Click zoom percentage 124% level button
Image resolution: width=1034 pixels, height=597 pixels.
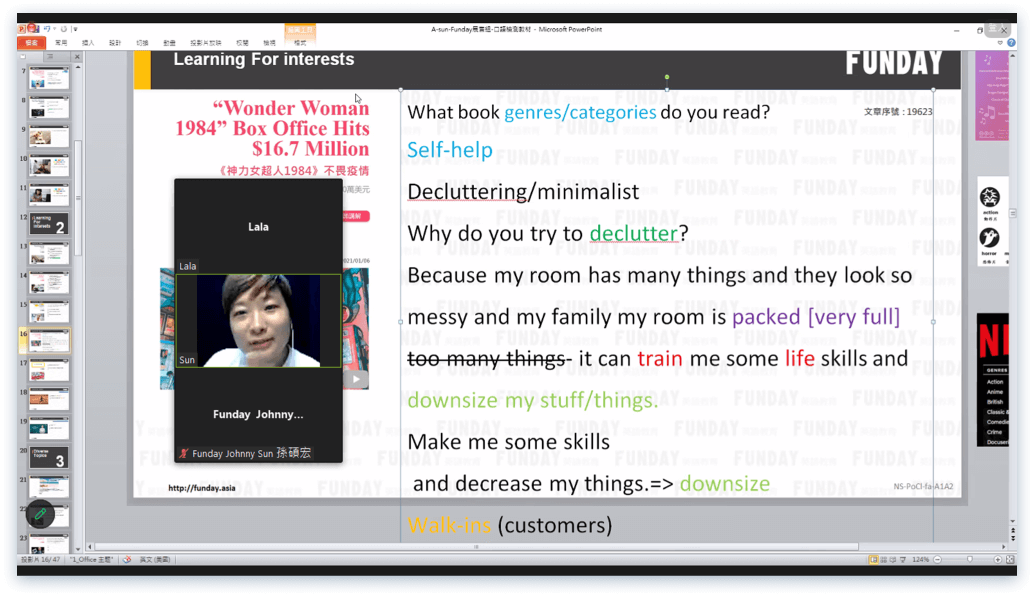[921, 559]
